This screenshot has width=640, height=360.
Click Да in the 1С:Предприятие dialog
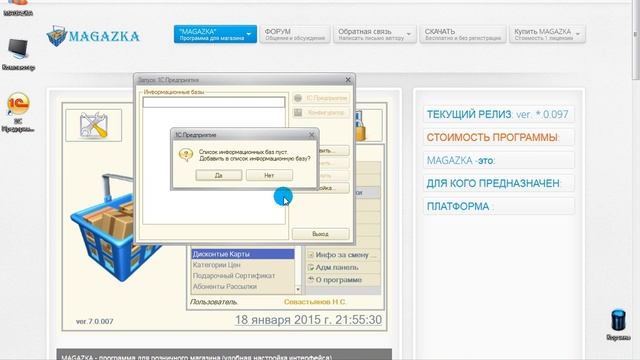tap(219, 175)
